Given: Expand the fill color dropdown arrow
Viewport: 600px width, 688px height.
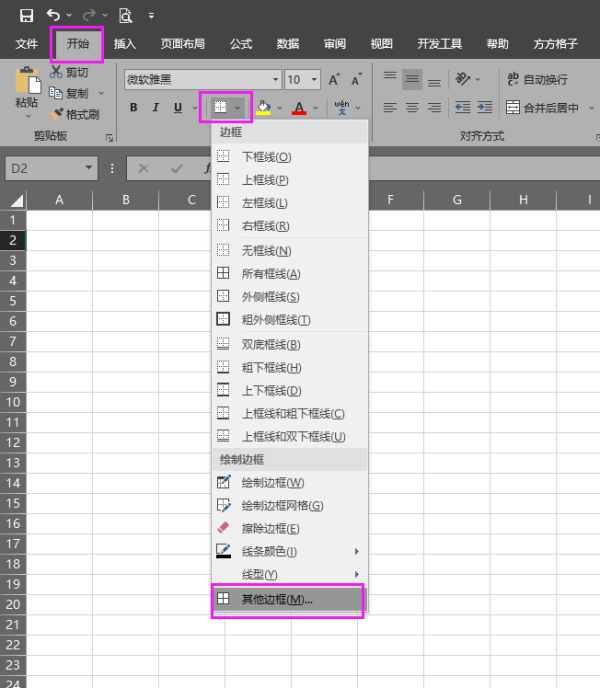Looking at the screenshot, I should click(280, 108).
